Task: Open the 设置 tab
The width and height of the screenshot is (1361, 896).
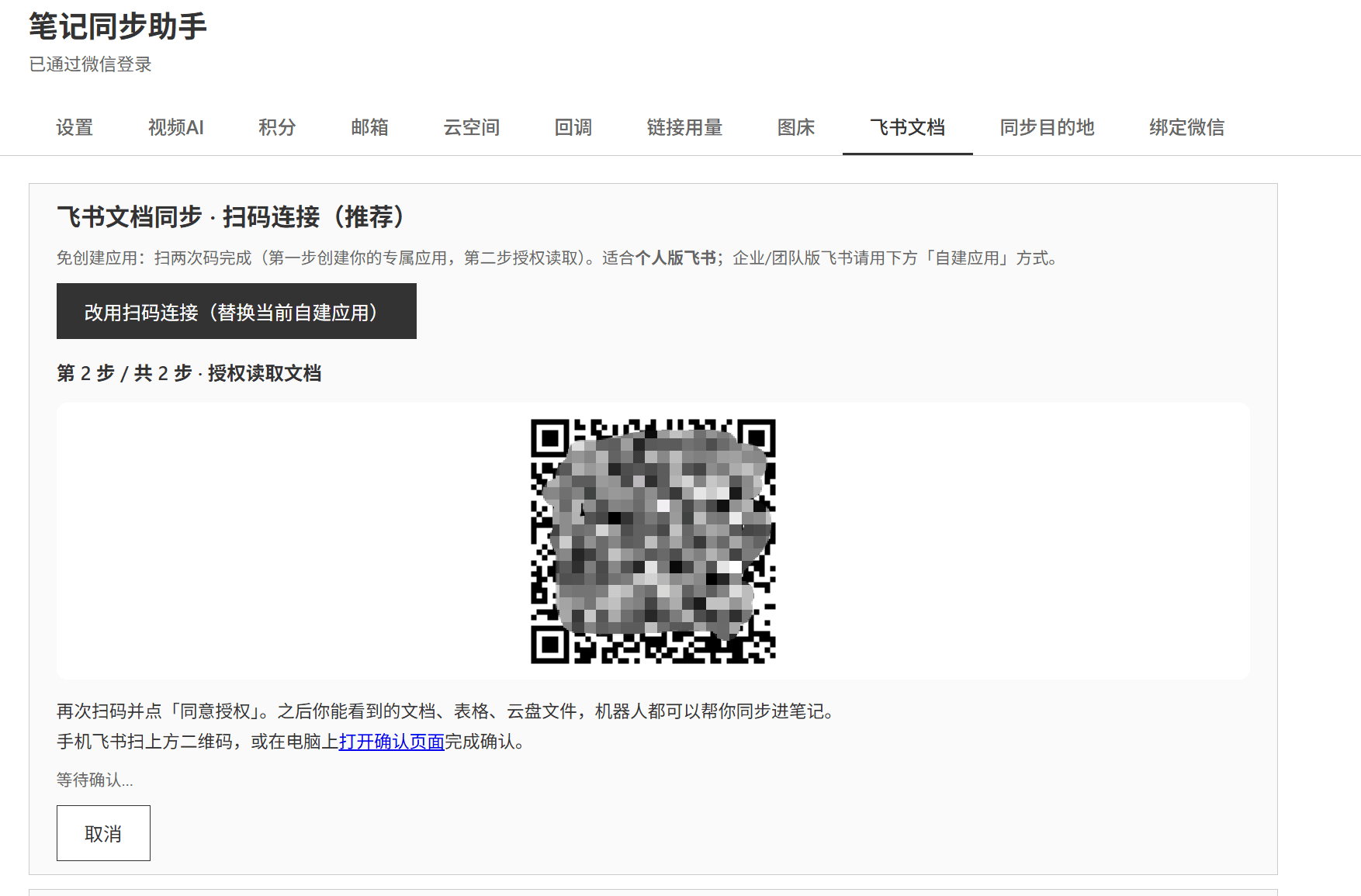Action: 74,127
